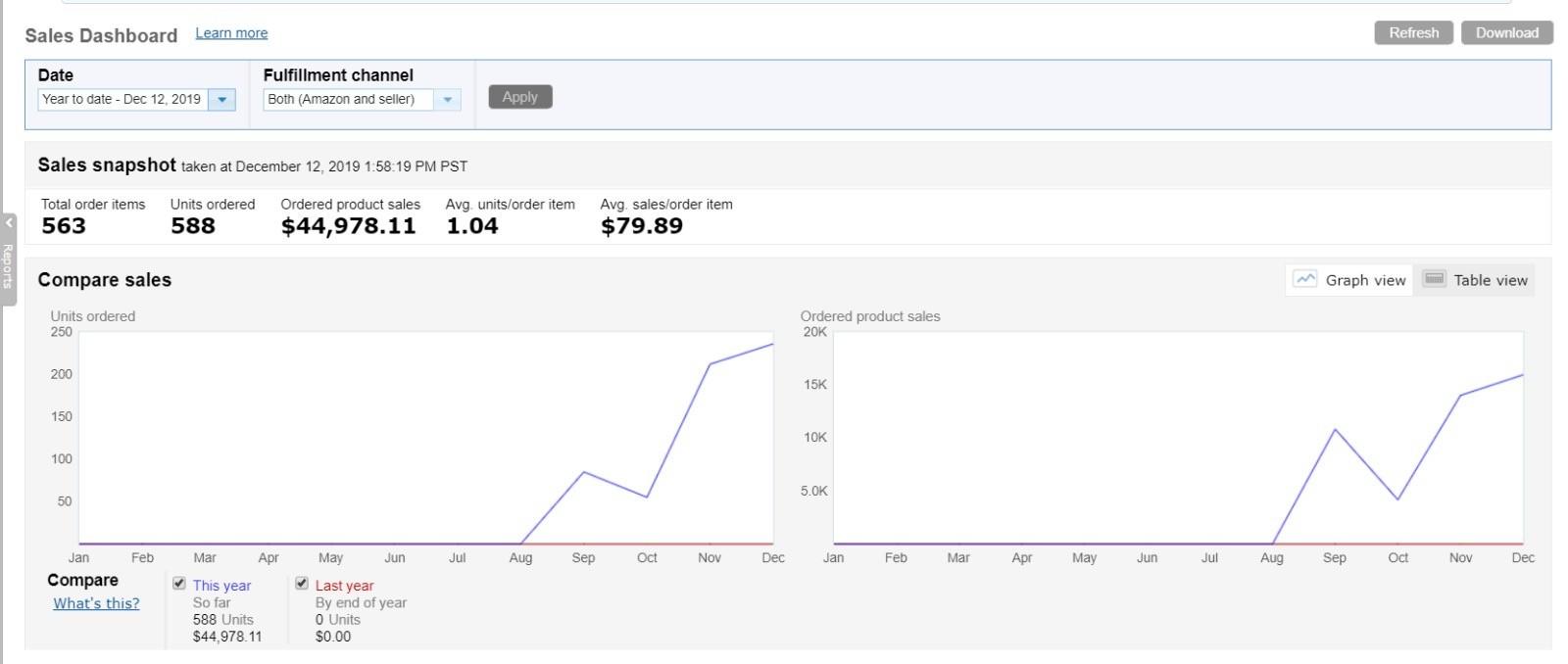Click the This year legend label
This screenshot has height=664, width=1568.
[221, 586]
